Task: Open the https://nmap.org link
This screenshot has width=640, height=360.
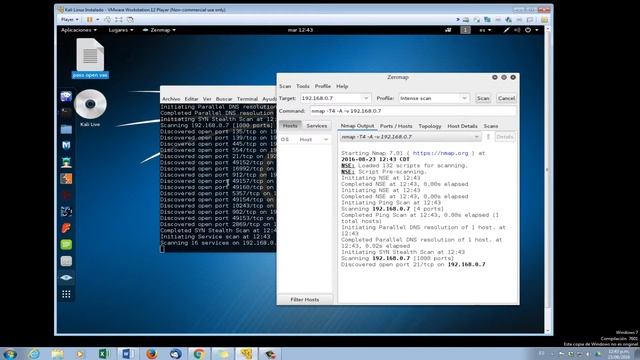Action: point(440,153)
